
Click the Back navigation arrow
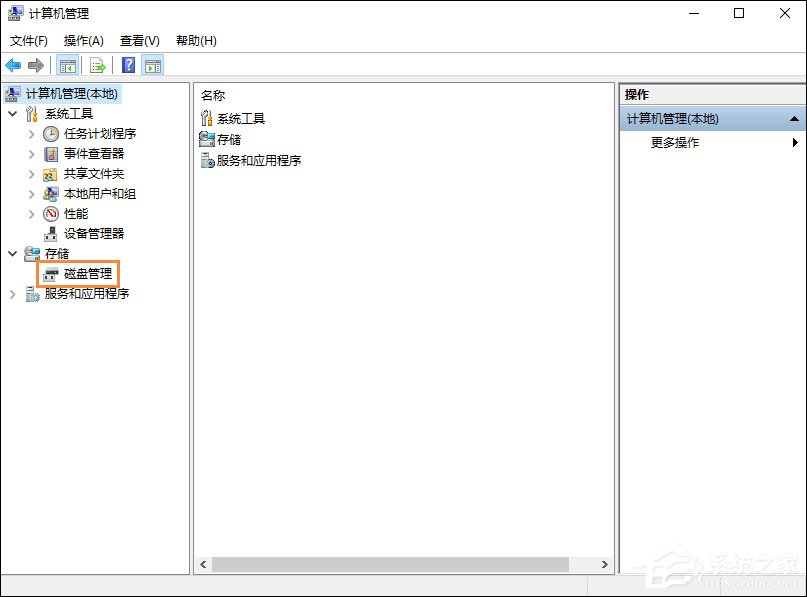(14, 64)
